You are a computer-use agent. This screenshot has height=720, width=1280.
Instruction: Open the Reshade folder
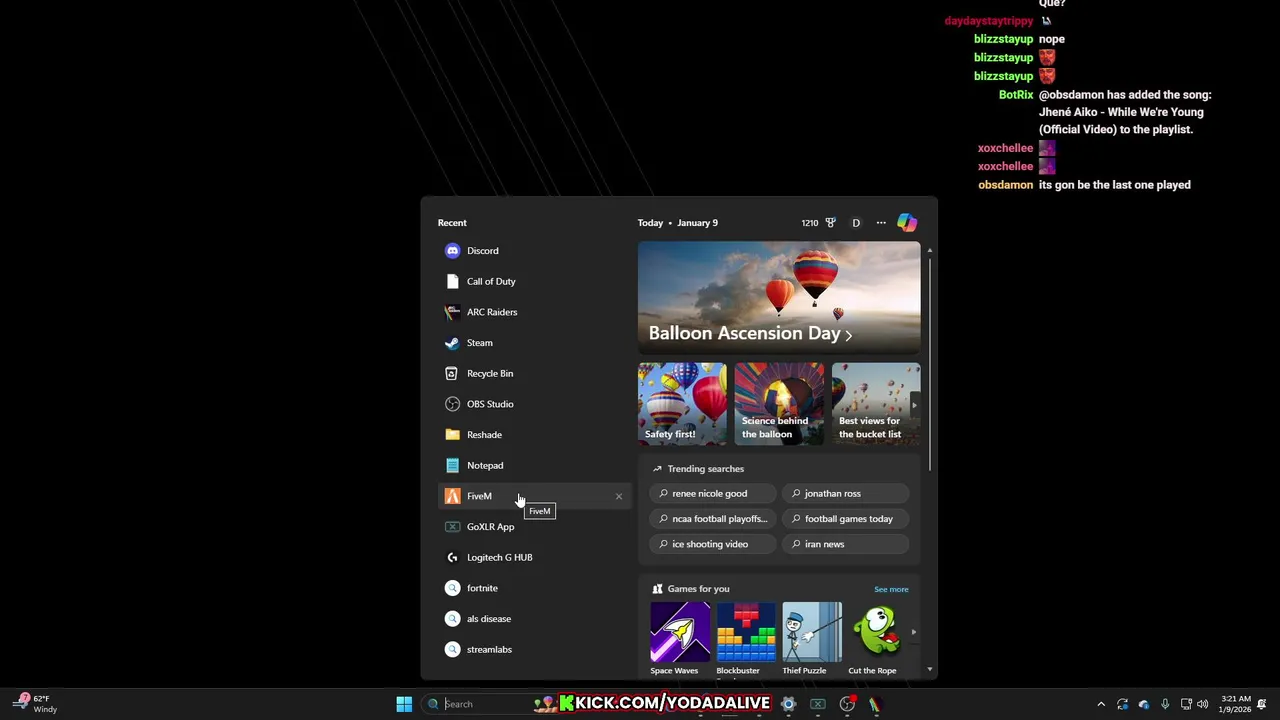coord(535,435)
